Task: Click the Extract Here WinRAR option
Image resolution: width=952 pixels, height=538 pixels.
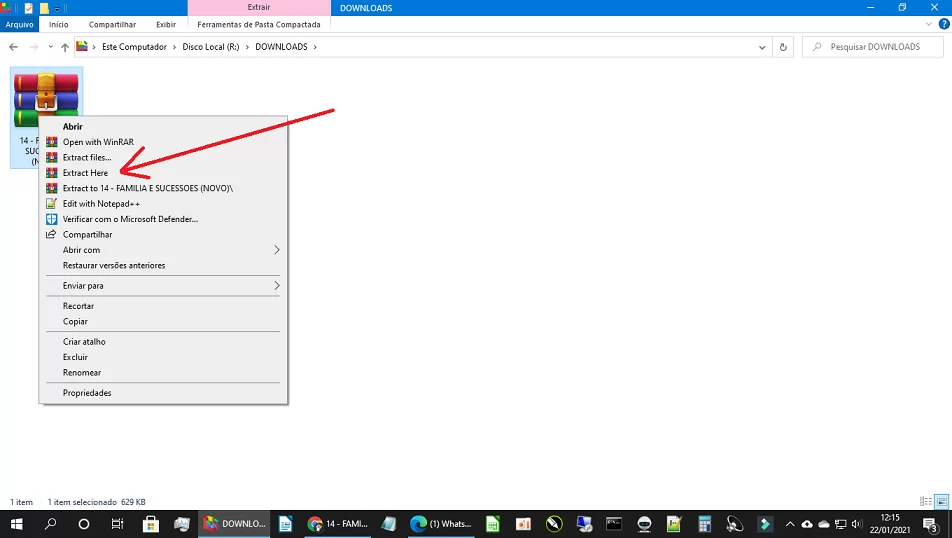Action: 85,173
